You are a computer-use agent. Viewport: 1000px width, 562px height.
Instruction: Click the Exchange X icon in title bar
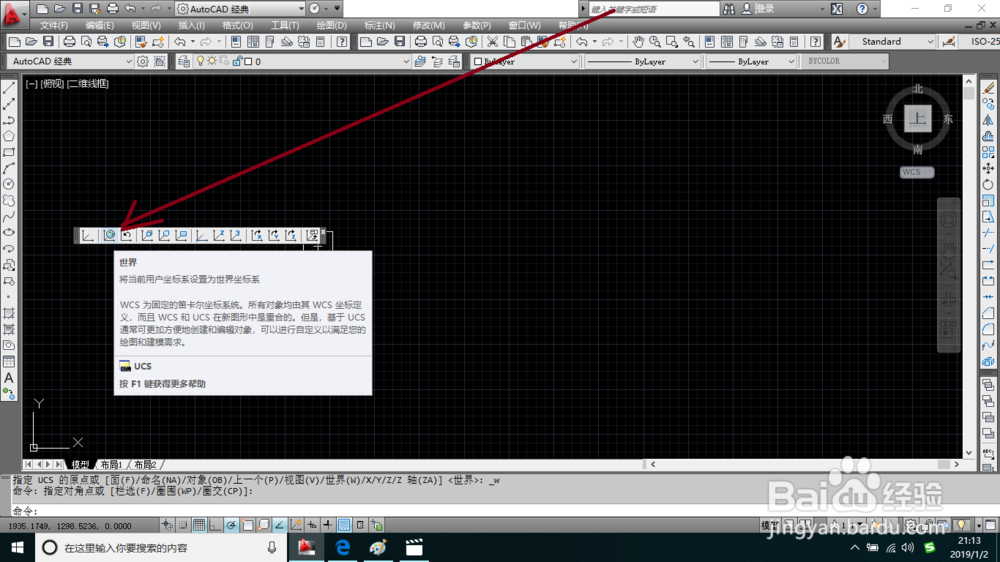[x=837, y=9]
